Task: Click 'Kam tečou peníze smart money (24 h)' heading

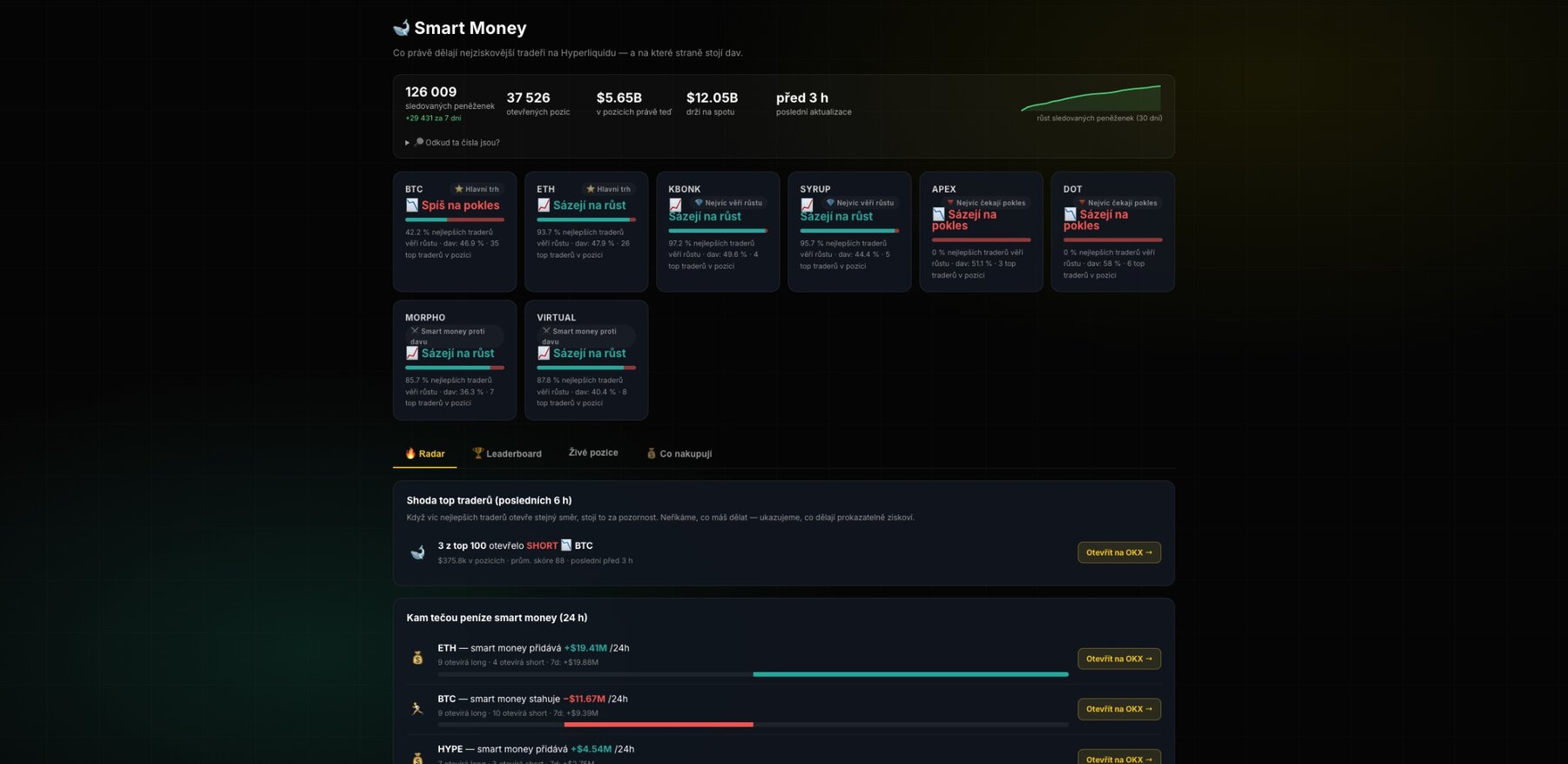Action: click(x=497, y=618)
